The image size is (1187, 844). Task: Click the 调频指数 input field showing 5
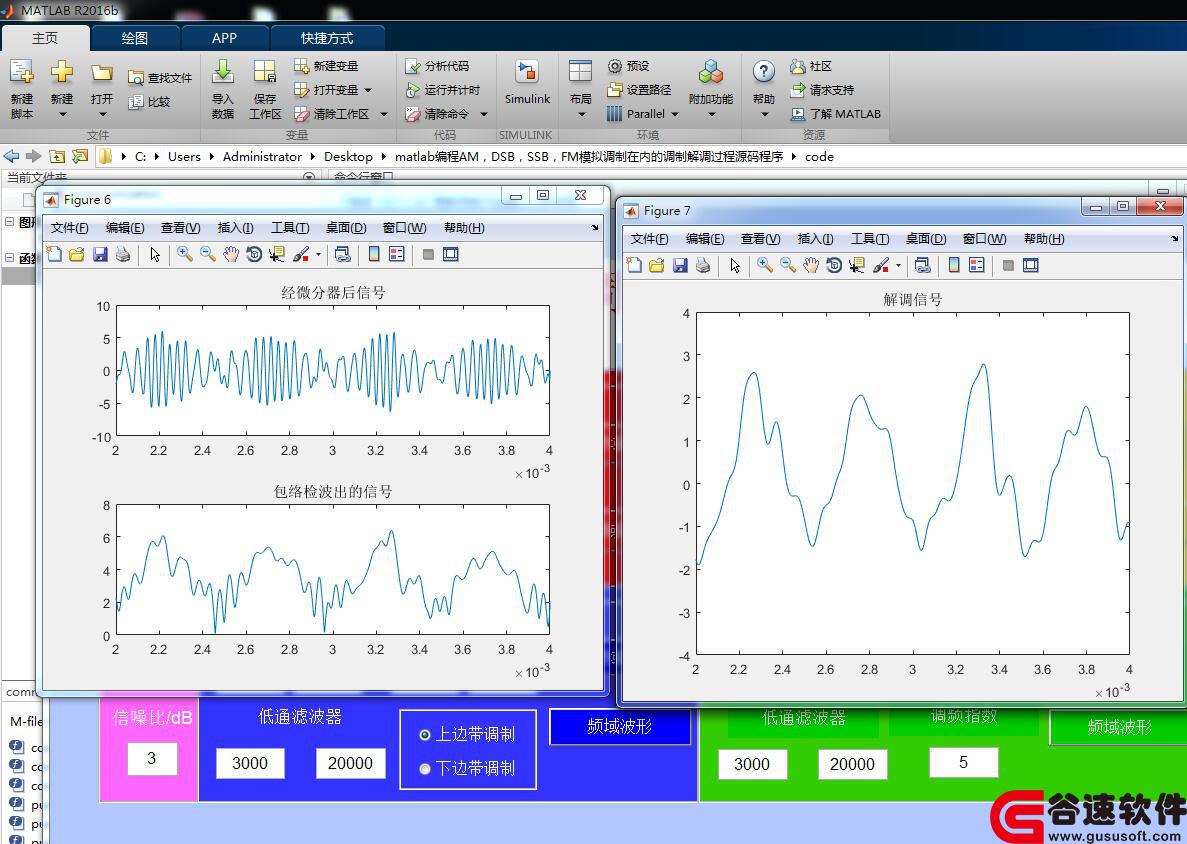pos(964,762)
